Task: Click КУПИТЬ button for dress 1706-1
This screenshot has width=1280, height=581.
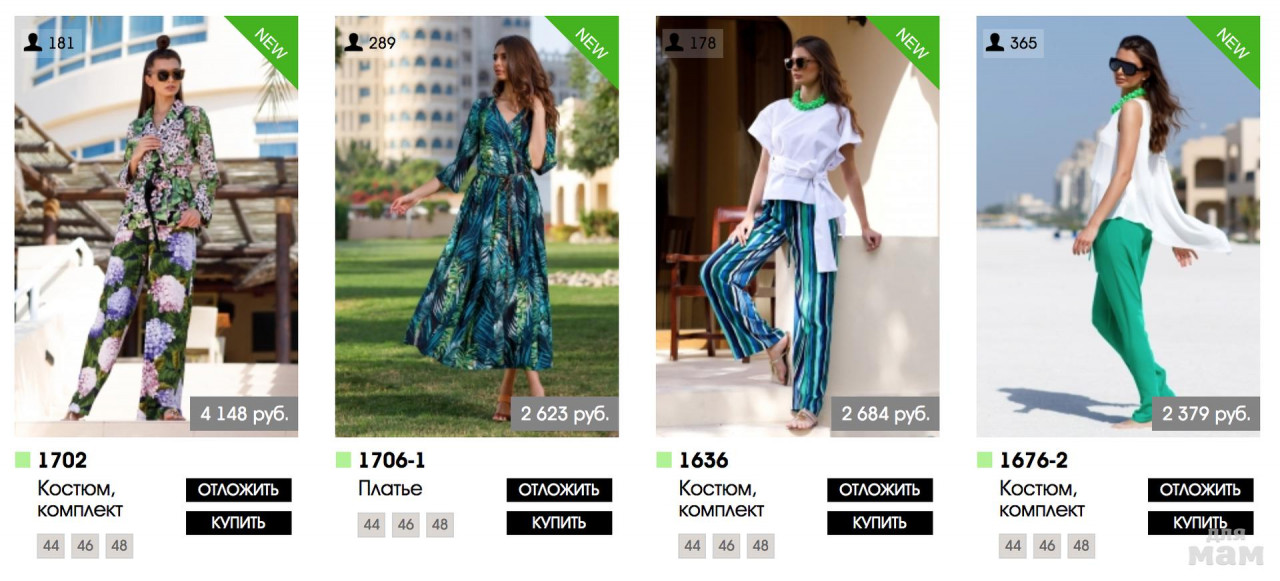Action: (559, 523)
